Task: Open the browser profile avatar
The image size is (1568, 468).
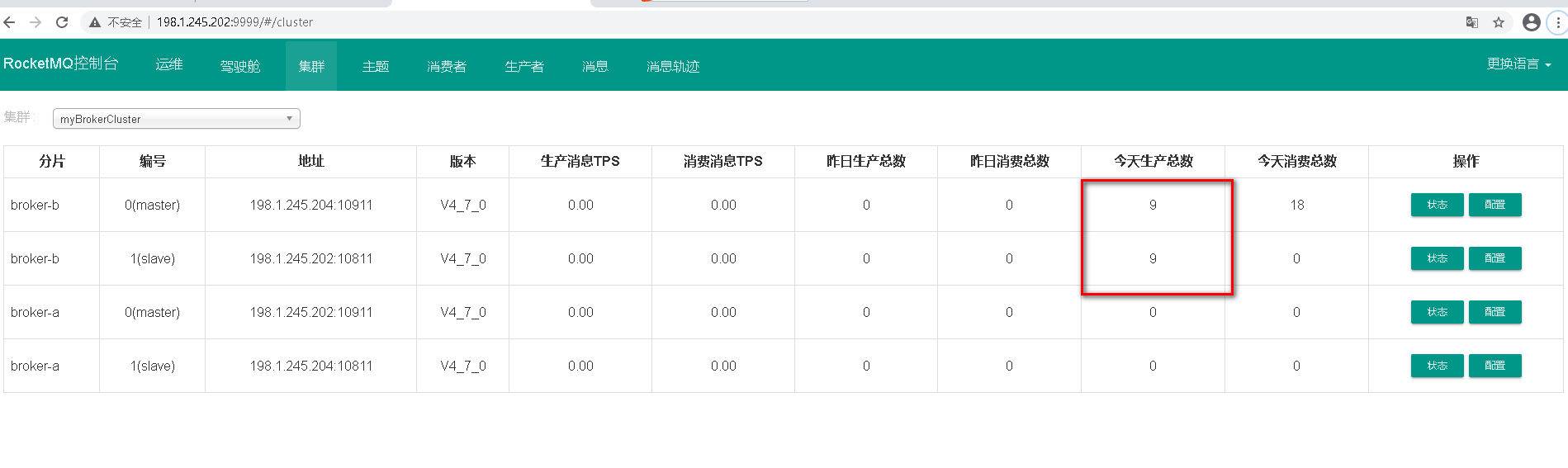Action: click(1532, 22)
